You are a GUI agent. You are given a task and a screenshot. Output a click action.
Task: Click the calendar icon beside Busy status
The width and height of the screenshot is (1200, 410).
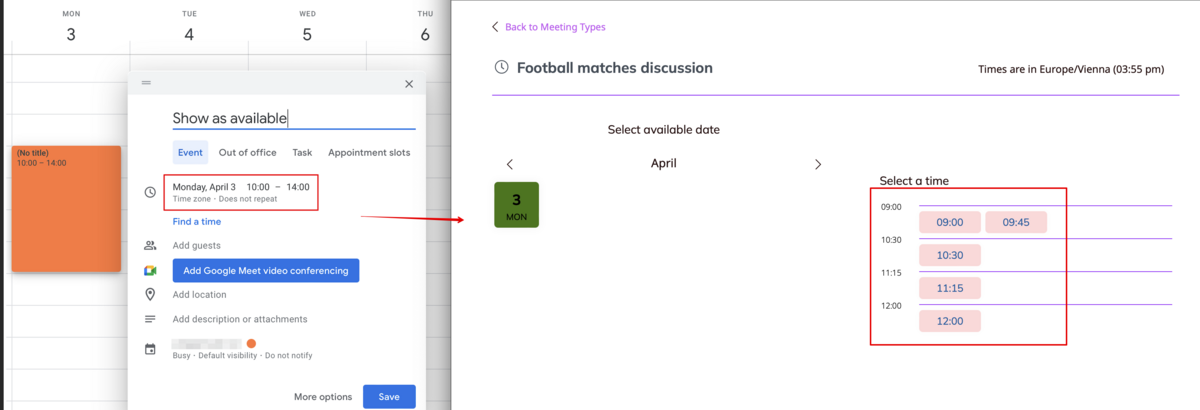(150, 349)
